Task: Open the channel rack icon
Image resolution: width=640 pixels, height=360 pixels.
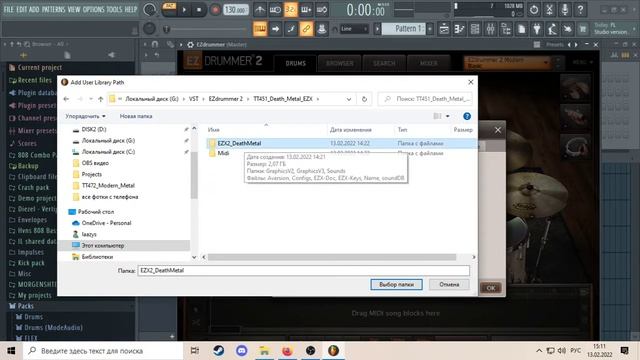Action: [475, 29]
